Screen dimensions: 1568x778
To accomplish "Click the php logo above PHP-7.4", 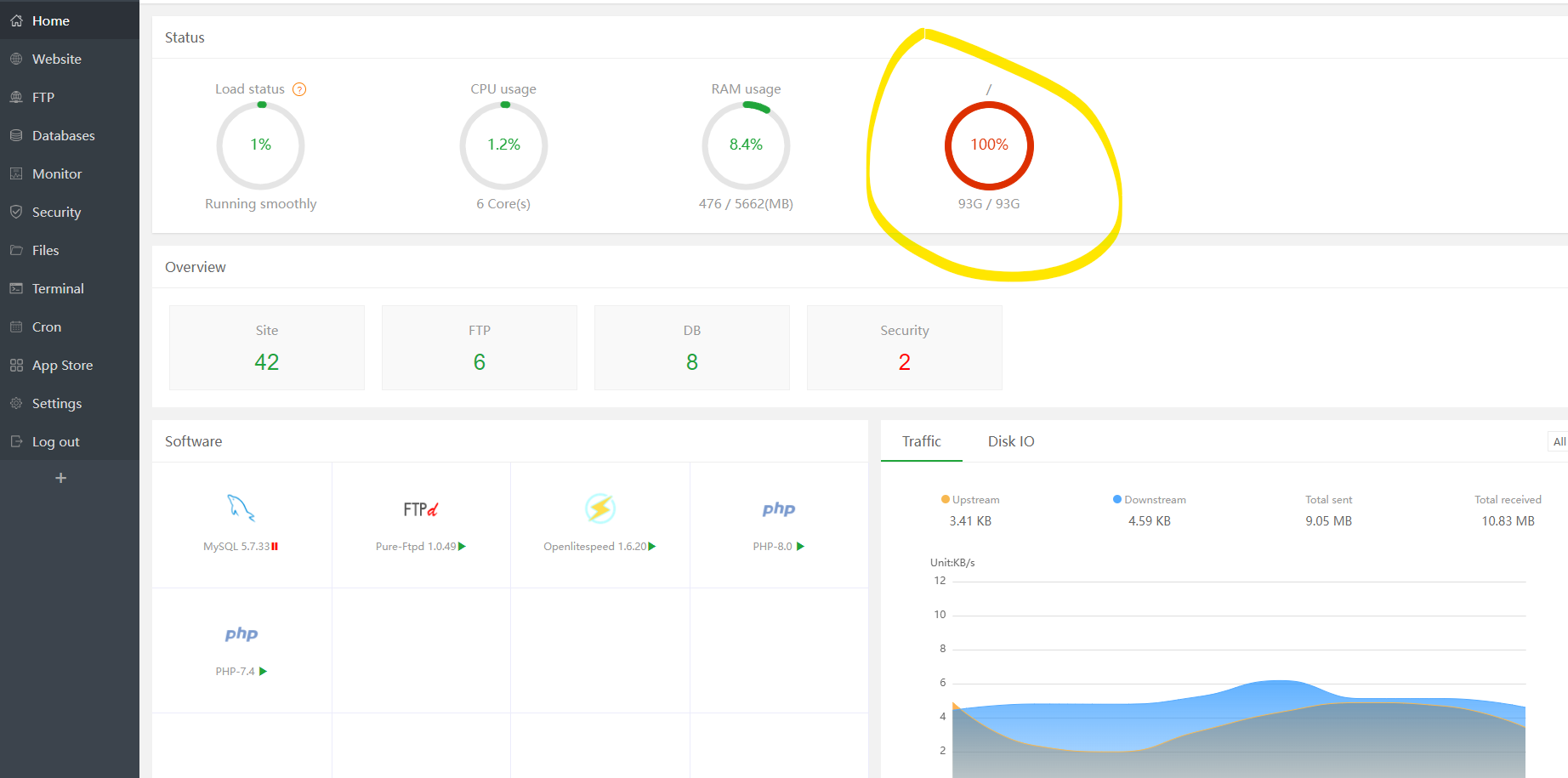I will point(241,633).
